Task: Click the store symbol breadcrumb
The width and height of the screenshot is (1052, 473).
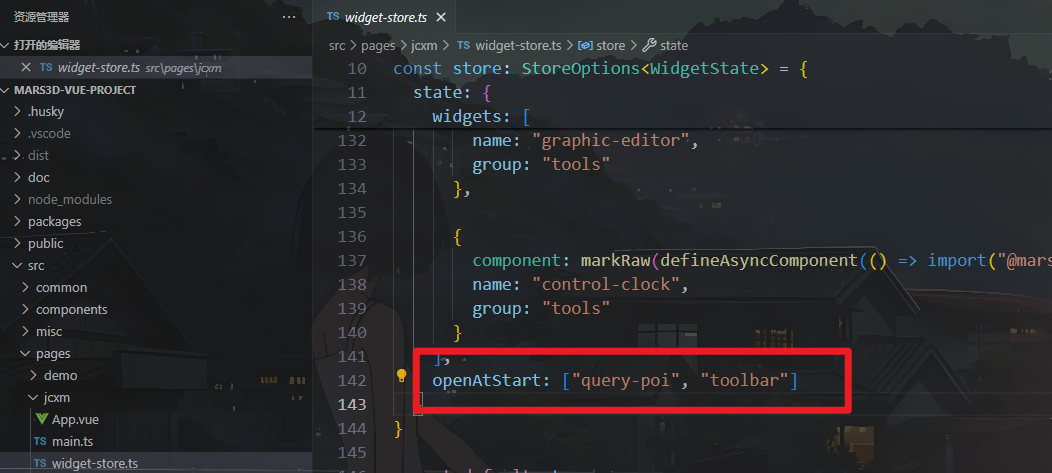Action: (x=611, y=46)
